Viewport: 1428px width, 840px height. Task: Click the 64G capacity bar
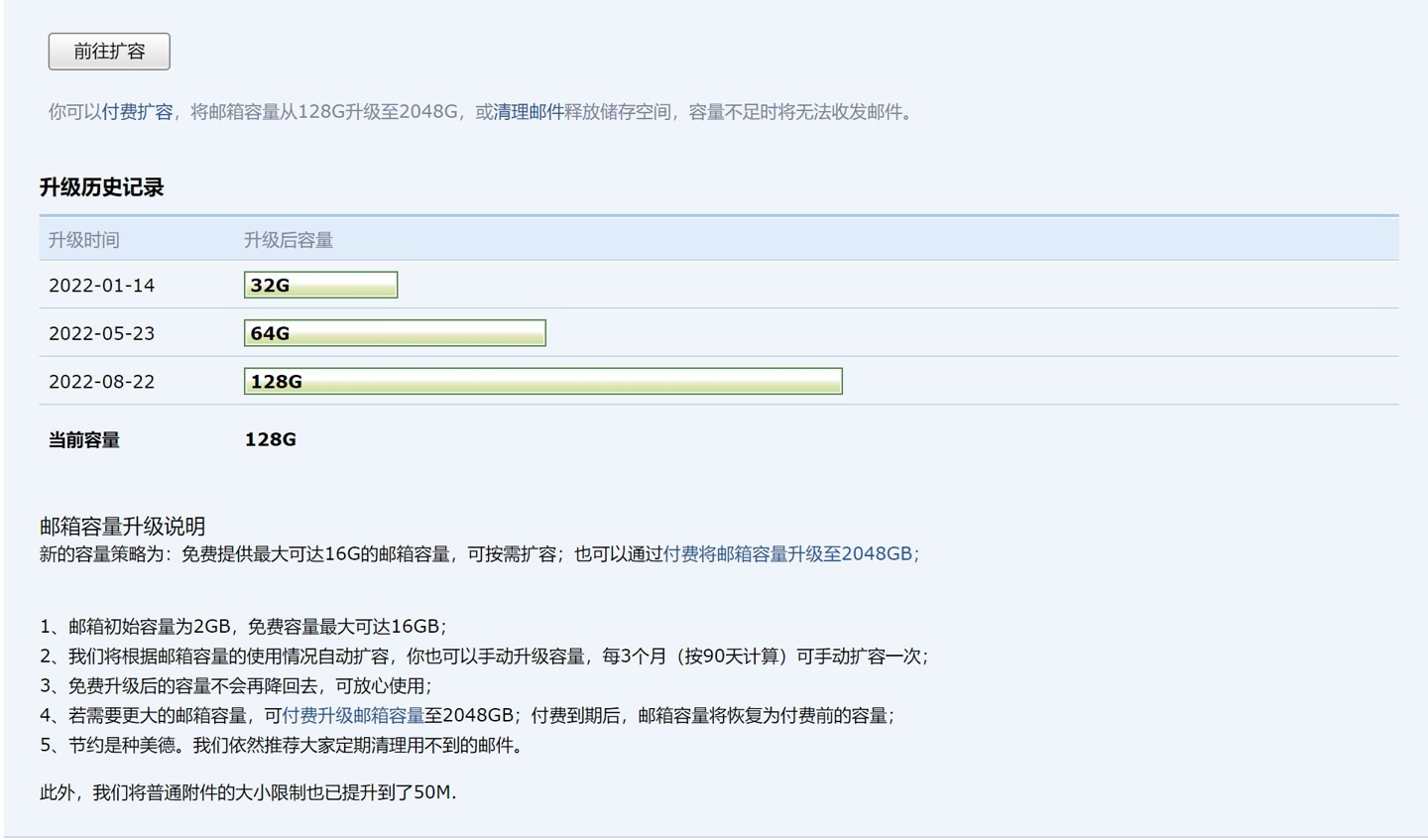tap(395, 333)
